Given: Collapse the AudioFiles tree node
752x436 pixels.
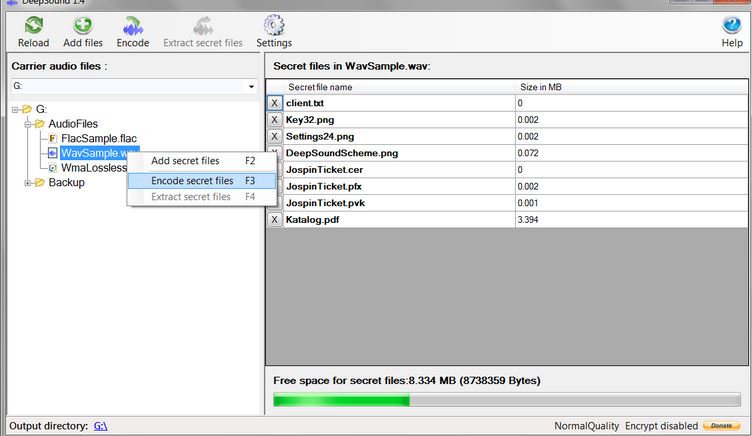Looking at the screenshot, I should pyautogui.click(x=28, y=124).
